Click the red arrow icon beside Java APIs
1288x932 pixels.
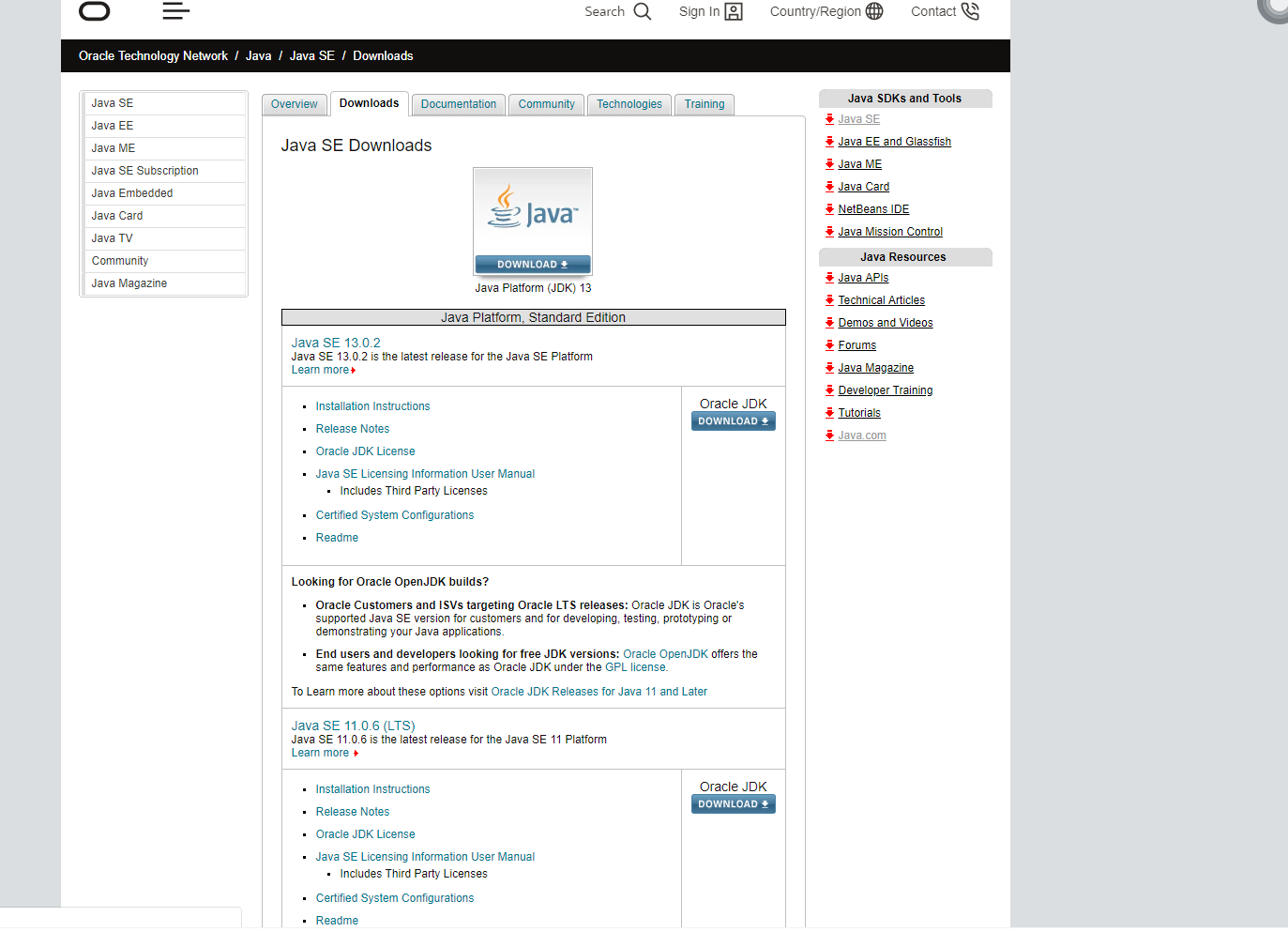tap(829, 278)
